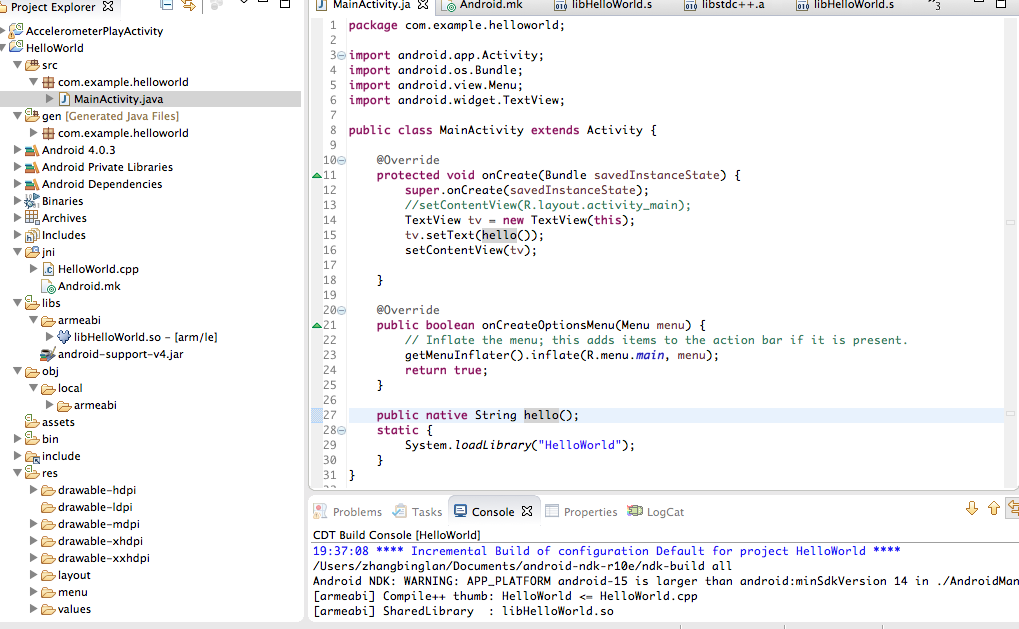Expand the values folder
This screenshot has width=1019, height=629.
34,609
